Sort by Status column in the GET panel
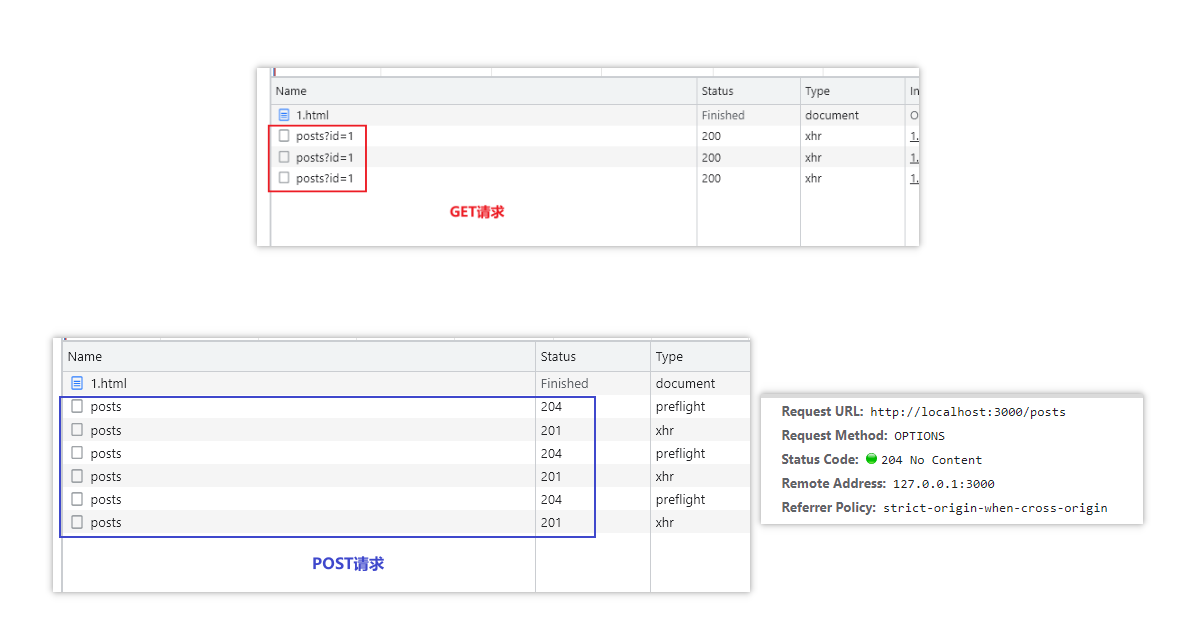The image size is (1203, 629). click(x=749, y=91)
